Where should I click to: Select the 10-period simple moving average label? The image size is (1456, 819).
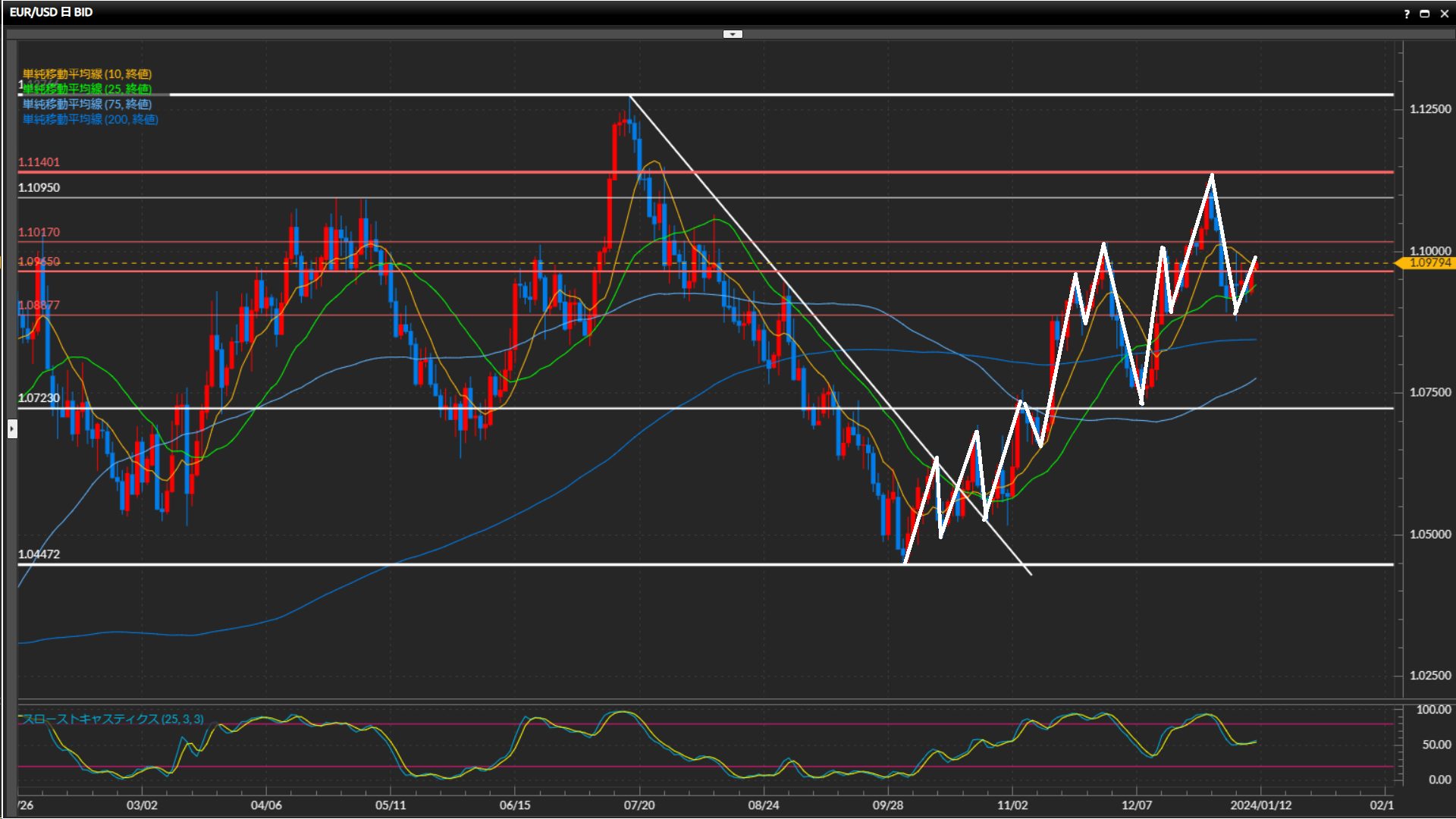tap(87, 74)
